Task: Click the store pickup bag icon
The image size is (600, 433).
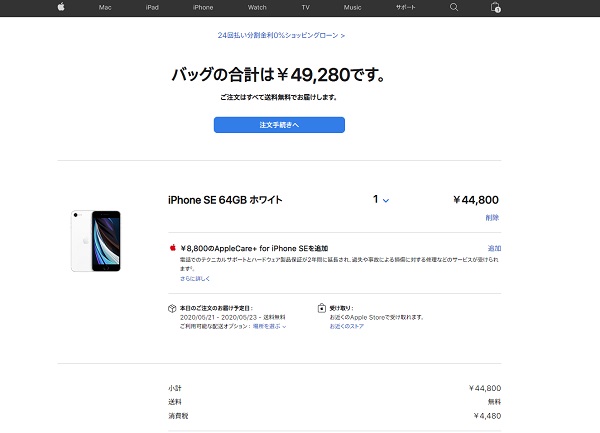Action: click(322, 308)
